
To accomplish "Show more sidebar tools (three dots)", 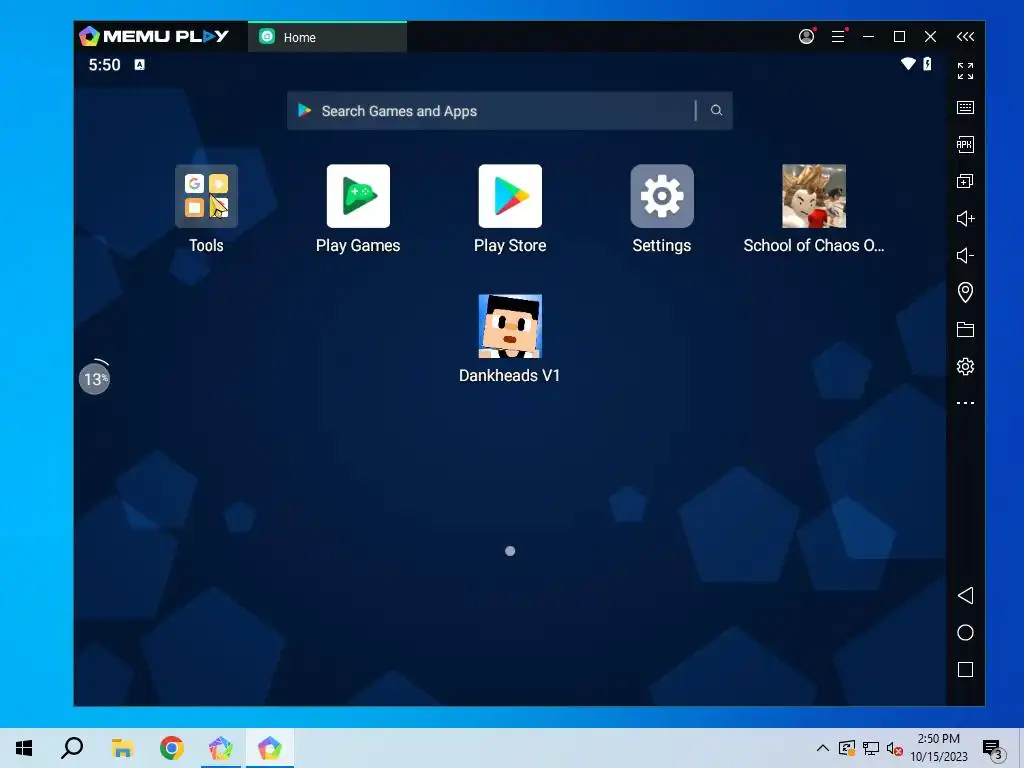I will [965, 403].
